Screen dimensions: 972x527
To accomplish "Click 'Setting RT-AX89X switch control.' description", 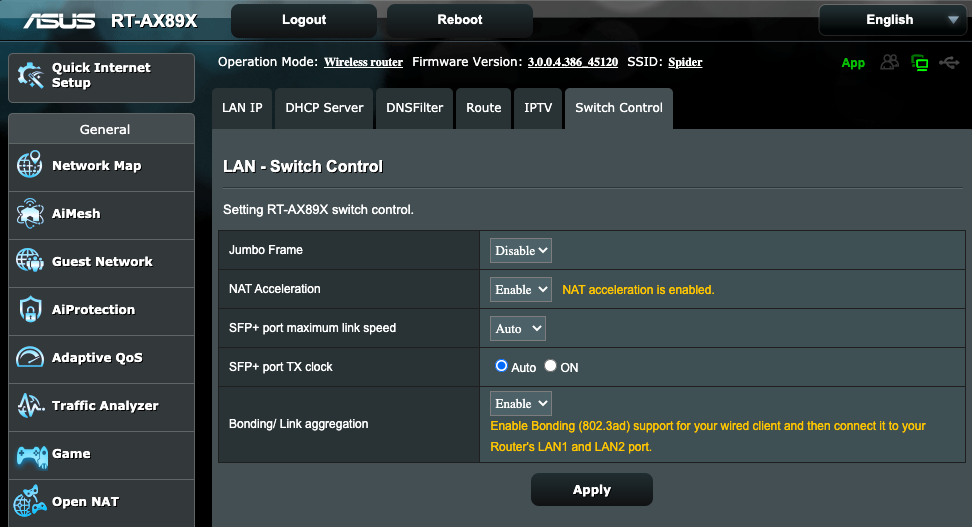I will click(x=319, y=210).
